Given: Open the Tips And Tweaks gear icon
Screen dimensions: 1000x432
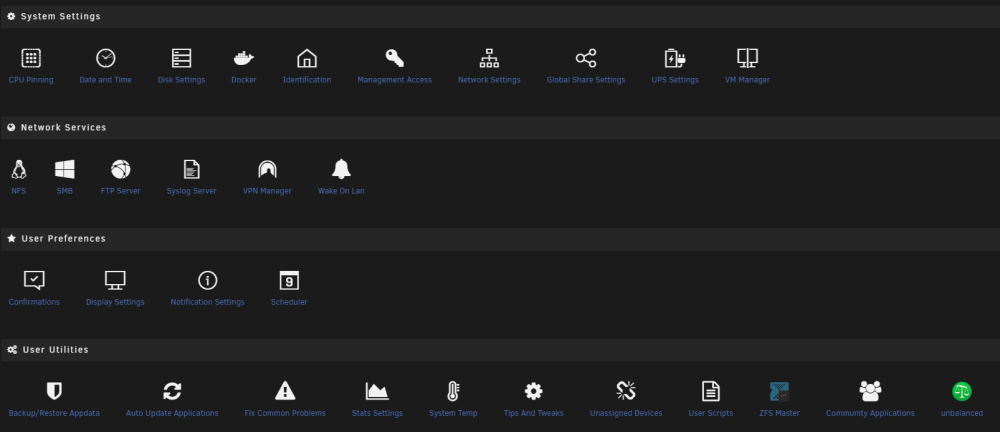Looking at the screenshot, I should (x=533, y=391).
